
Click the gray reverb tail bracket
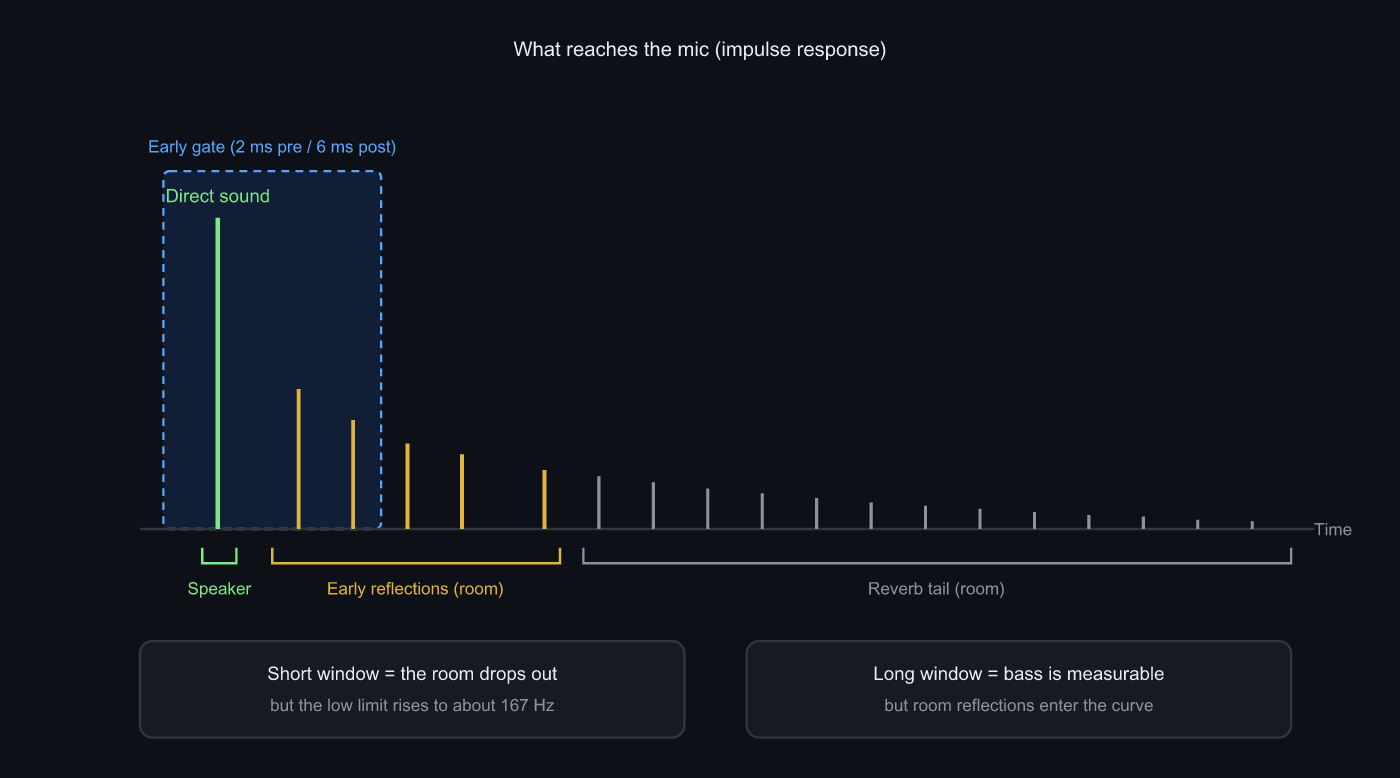pyautogui.click(x=937, y=556)
